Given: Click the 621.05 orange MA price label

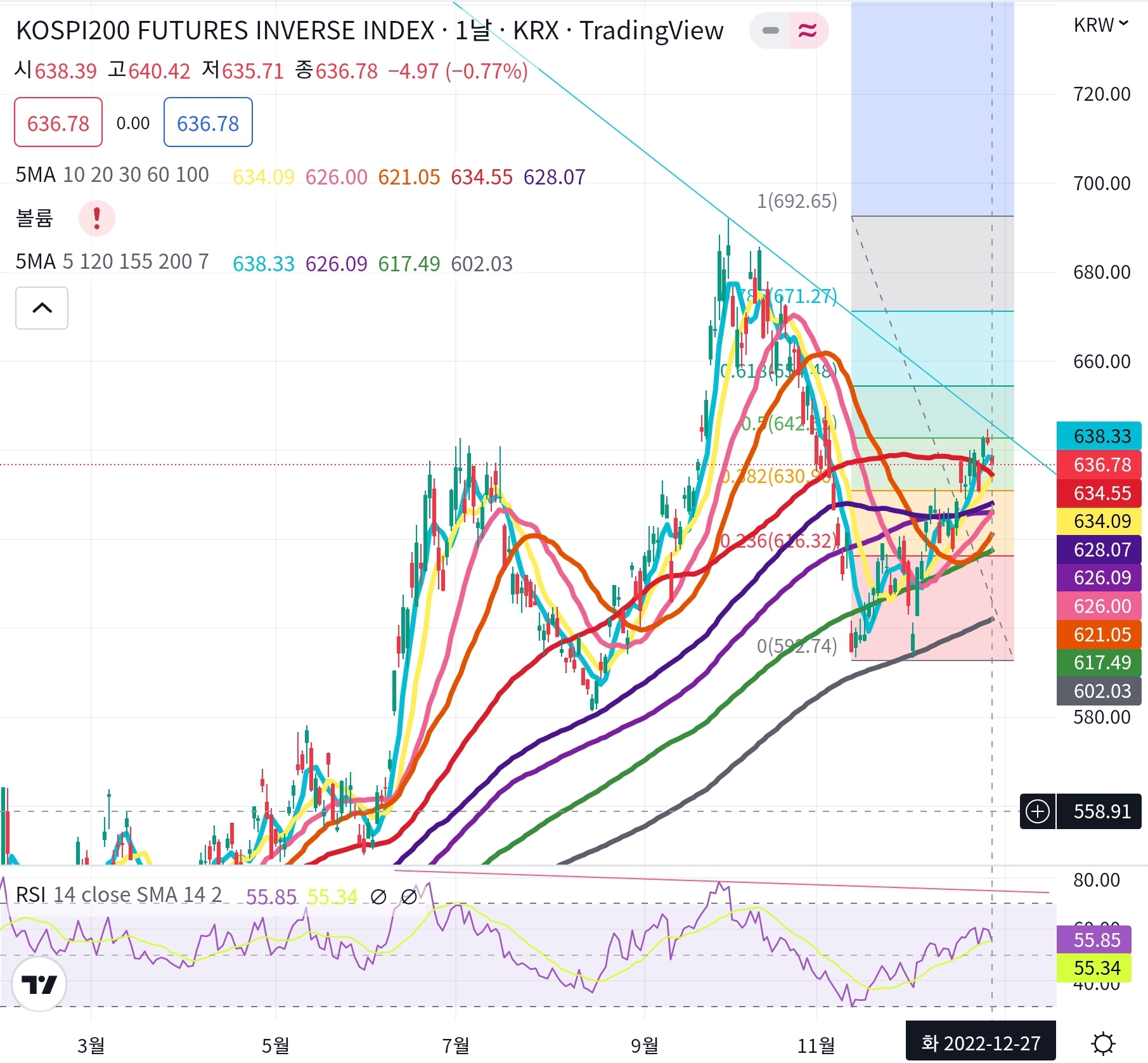Looking at the screenshot, I should (1099, 635).
